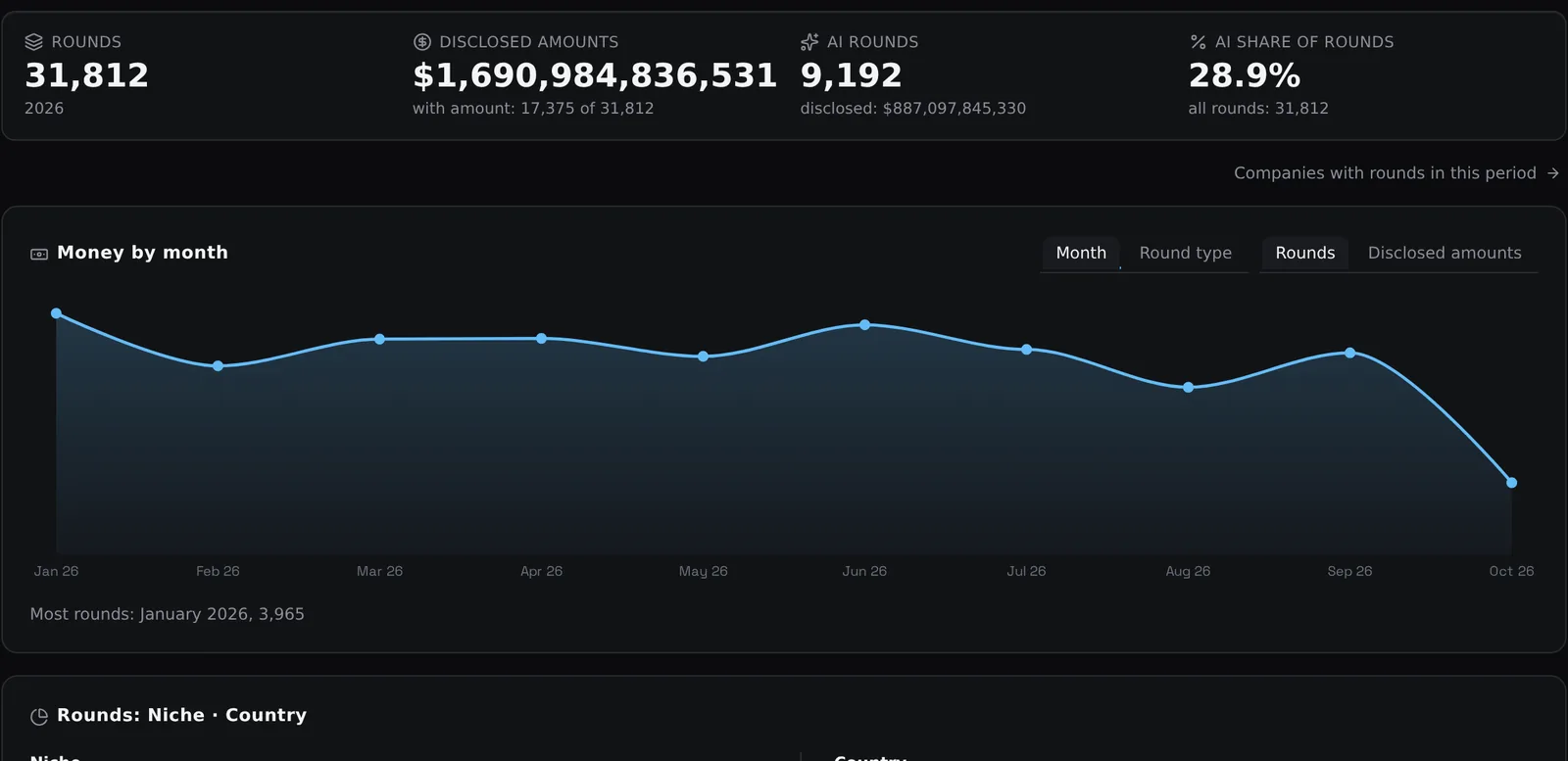Click the 'Oct 26' axis label
This screenshot has width=1568, height=761.
pos(1511,571)
